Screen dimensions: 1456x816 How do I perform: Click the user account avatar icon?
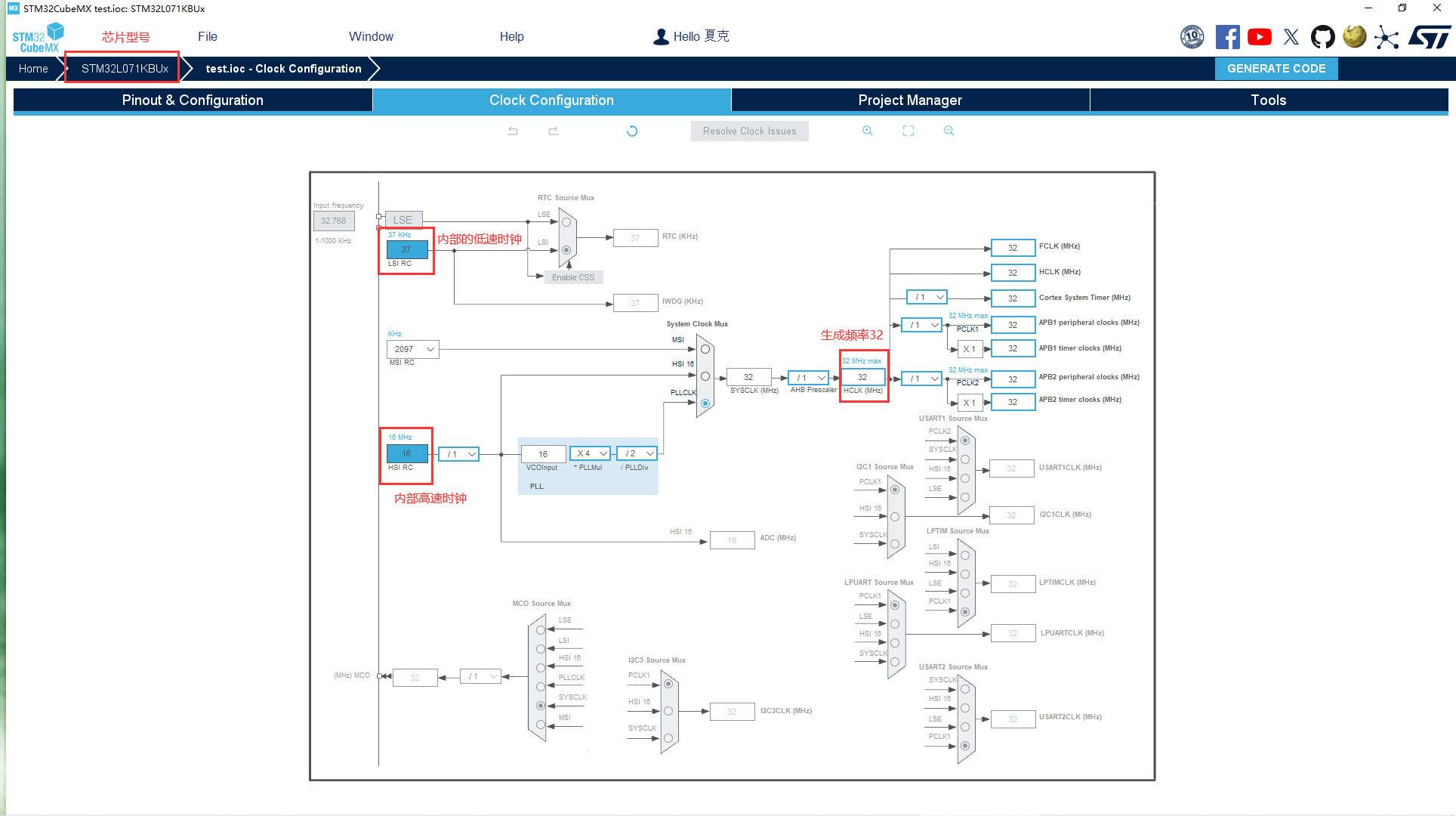pyautogui.click(x=661, y=36)
